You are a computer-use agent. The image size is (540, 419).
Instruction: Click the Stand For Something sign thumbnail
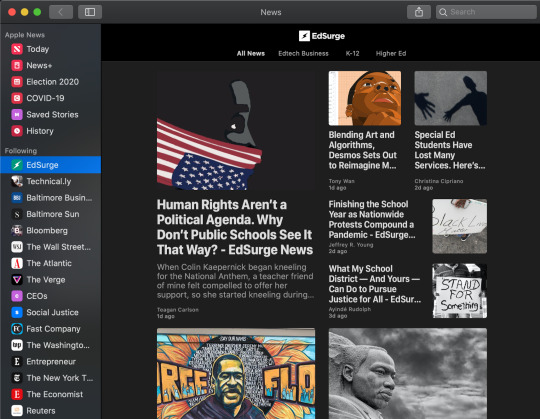[459, 291]
